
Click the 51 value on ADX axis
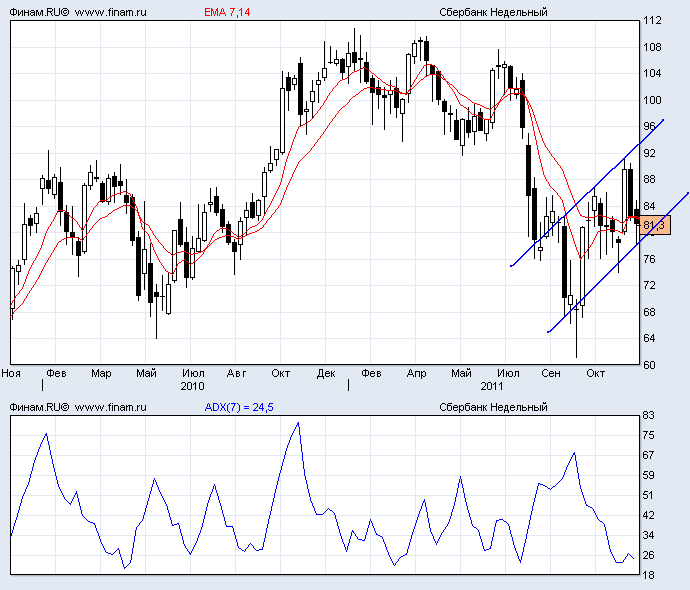pyautogui.click(x=649, y=495)
